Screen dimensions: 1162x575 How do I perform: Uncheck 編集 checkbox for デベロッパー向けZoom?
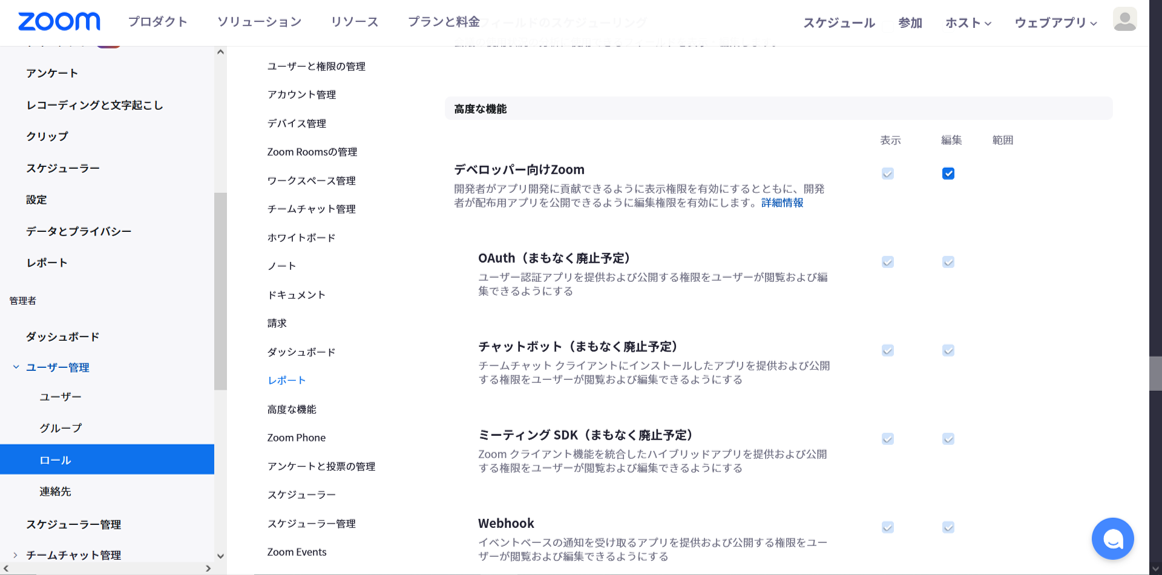(x=948, y=173)
